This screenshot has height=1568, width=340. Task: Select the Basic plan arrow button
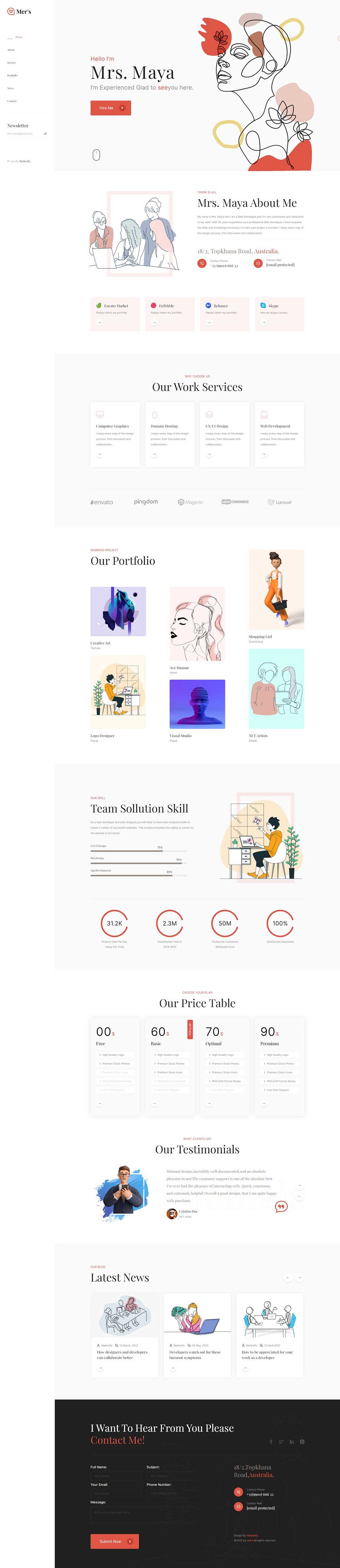[154, 1103]
